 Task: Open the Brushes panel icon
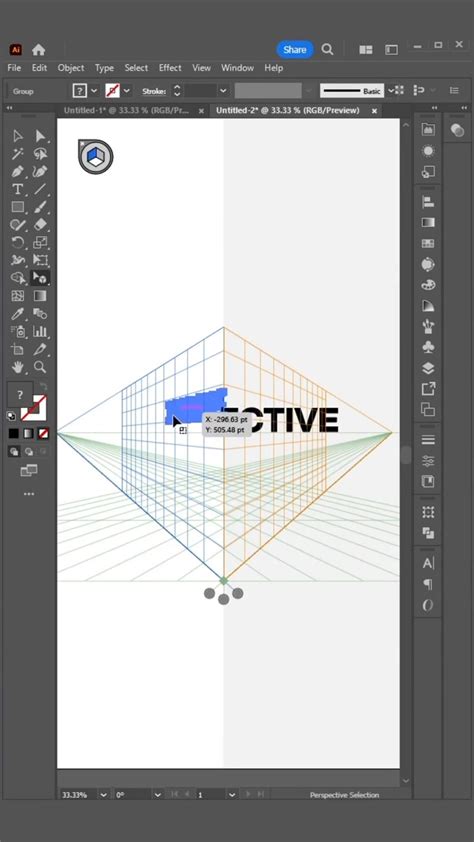(x=428, y=326)
